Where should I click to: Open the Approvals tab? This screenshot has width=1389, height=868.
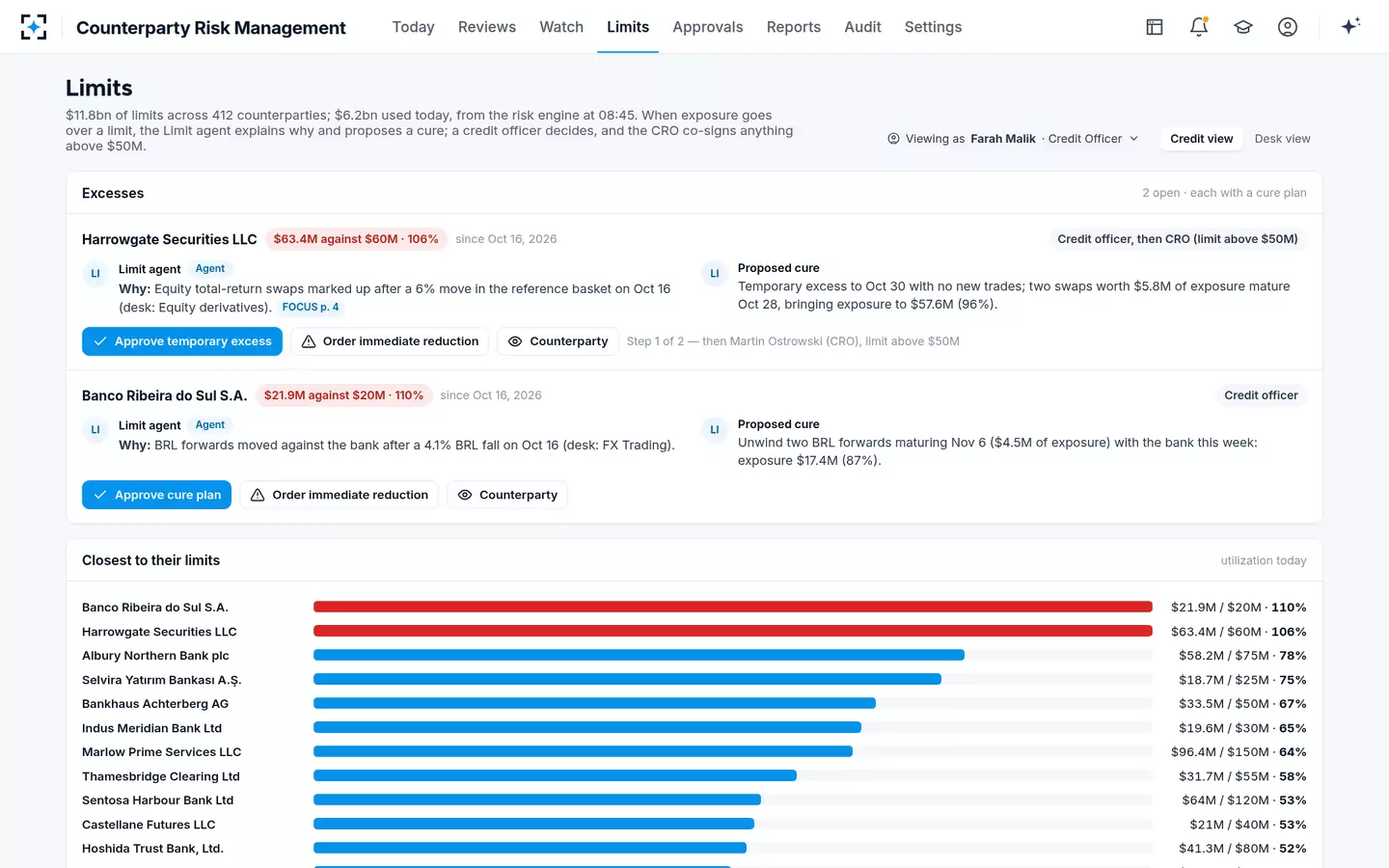click(x=708, y=27)
